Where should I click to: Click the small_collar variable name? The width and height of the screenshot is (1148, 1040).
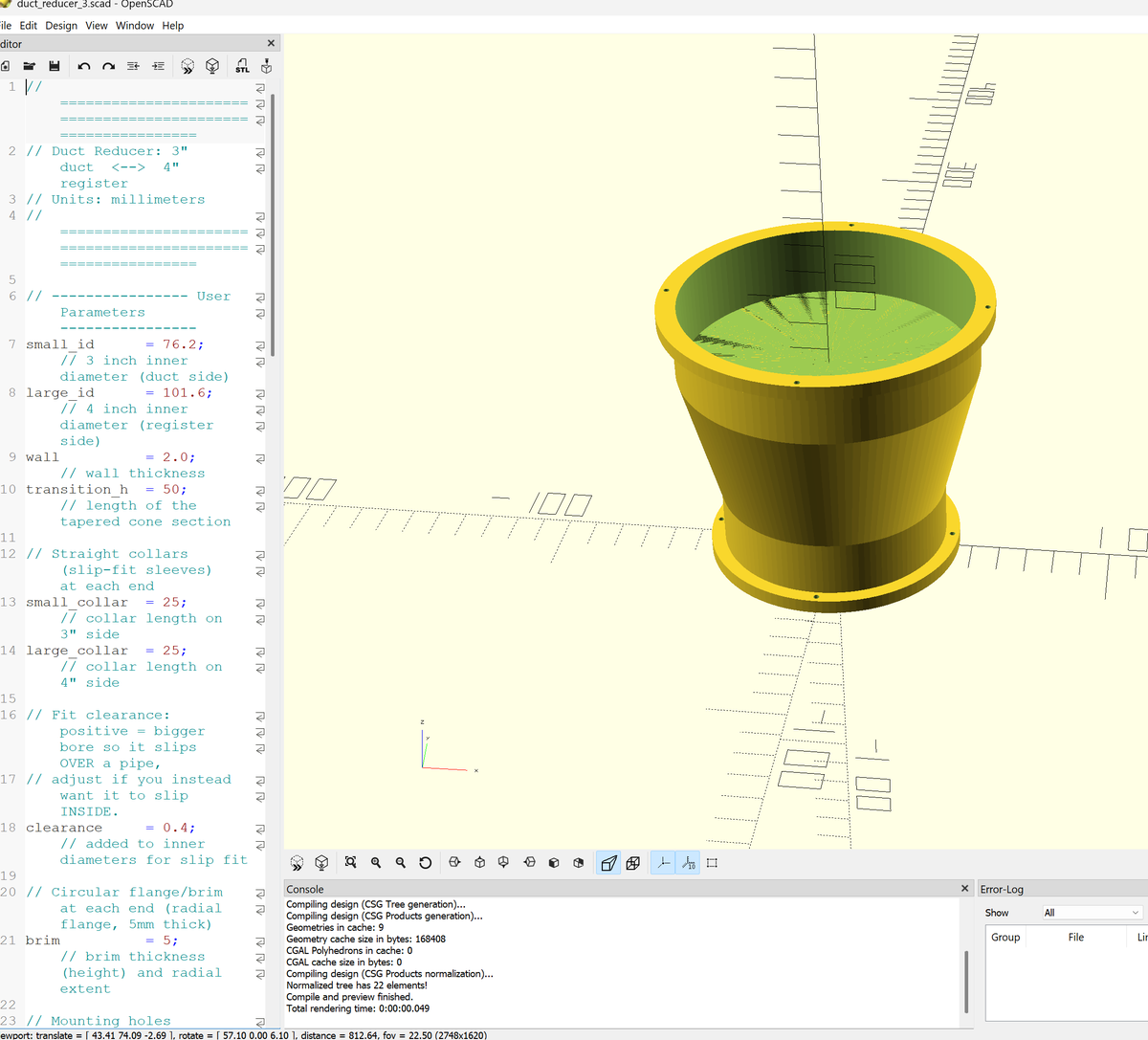coord(77,603)
